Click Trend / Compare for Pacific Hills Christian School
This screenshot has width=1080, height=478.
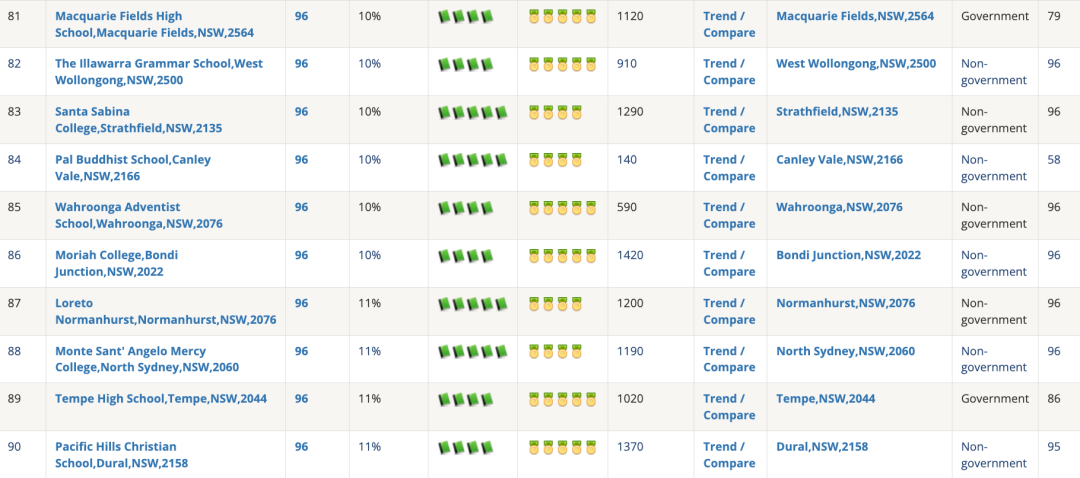[x=729, y=455]
